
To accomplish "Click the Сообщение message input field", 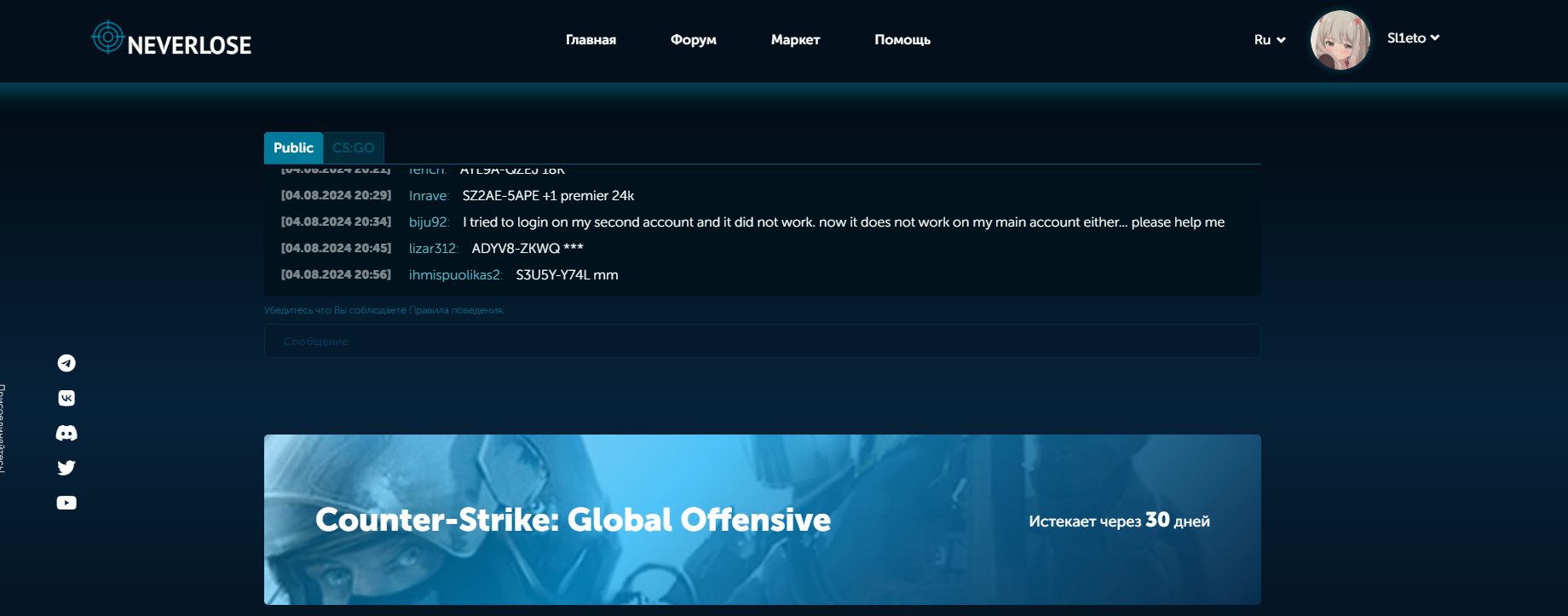I will pyautogui.click(x=762, y=341).
